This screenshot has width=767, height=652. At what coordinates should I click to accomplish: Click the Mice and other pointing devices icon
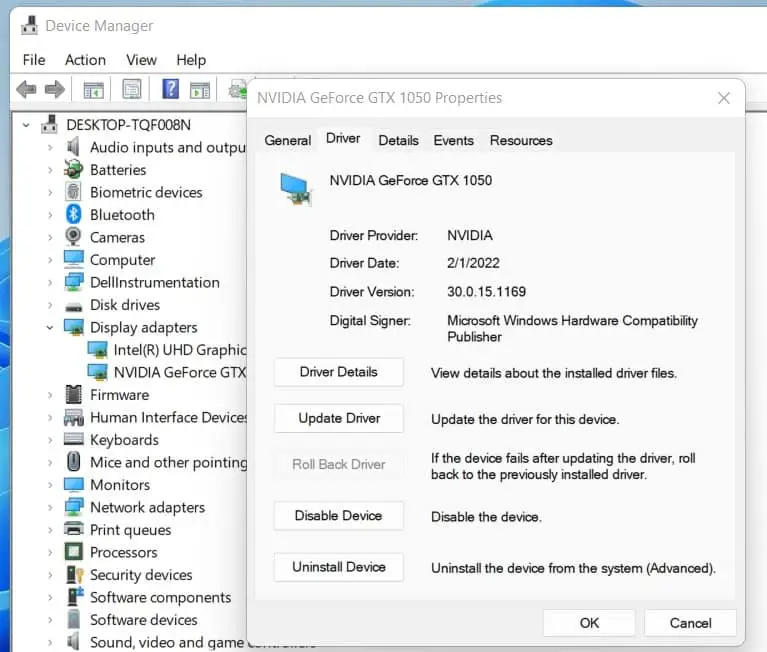pyautogui.click(x=73, y=462)
